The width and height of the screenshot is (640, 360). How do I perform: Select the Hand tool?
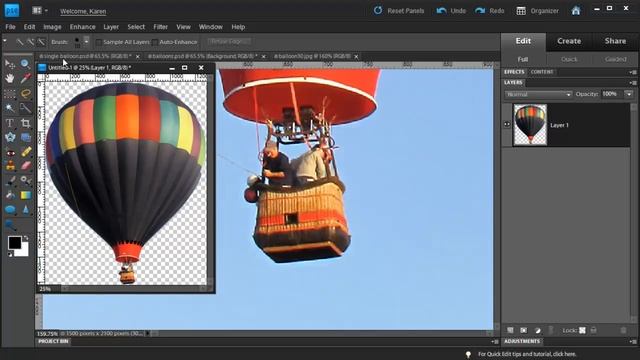coord(10,78)
